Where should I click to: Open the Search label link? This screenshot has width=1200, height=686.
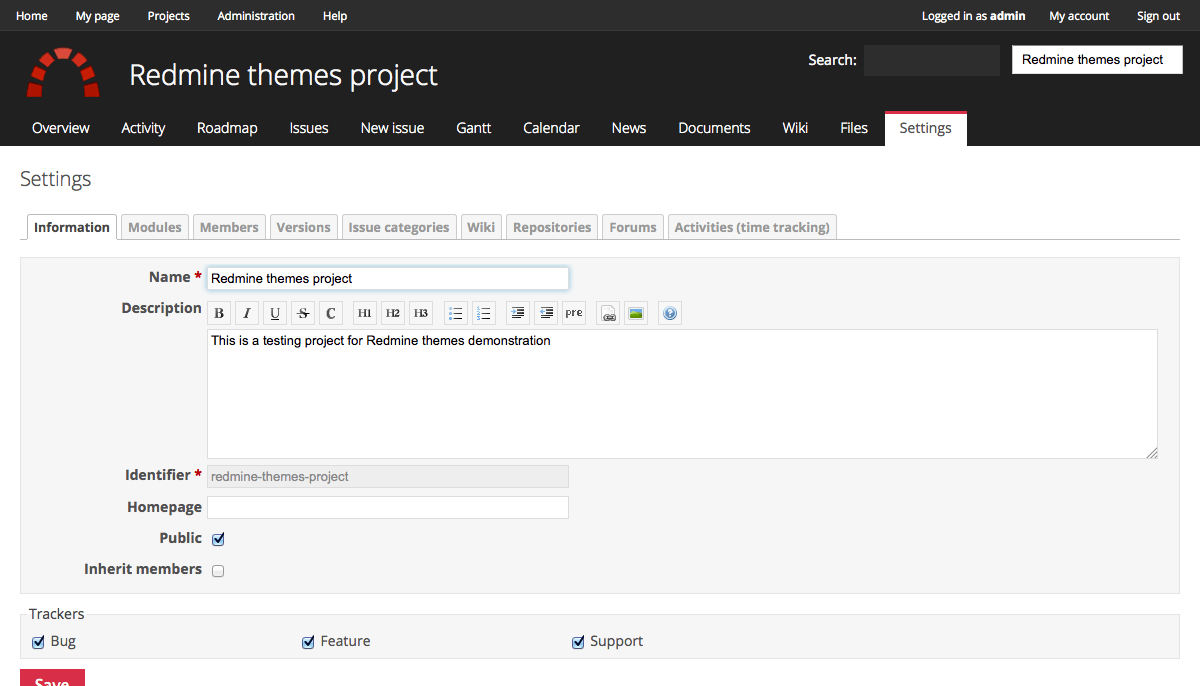[832, 60]
